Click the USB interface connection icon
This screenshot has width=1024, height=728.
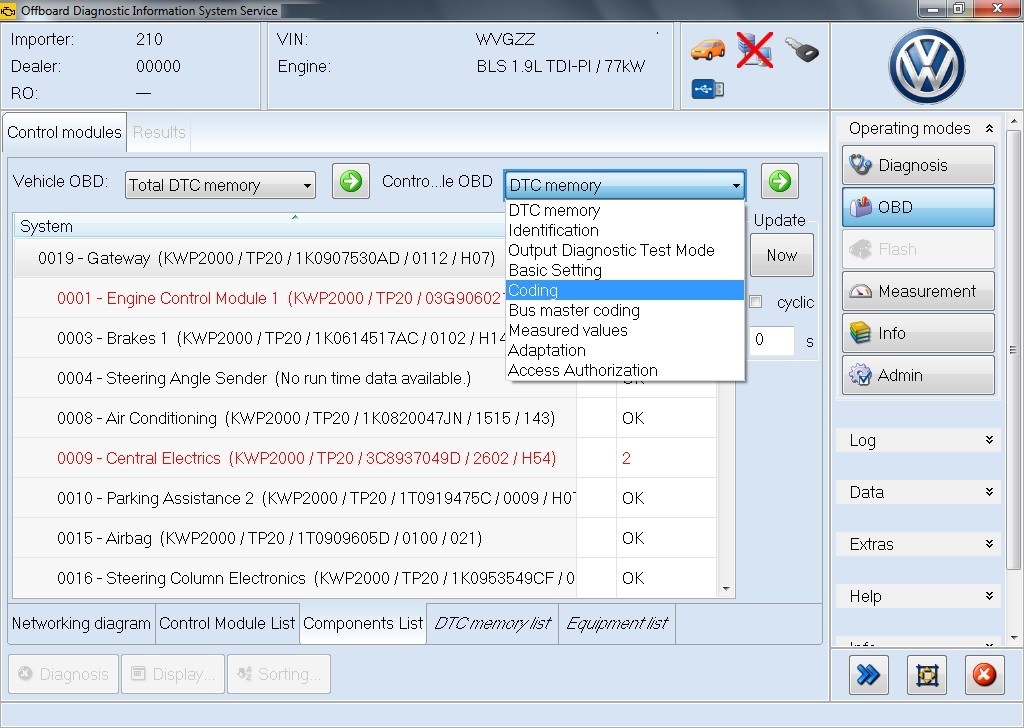tap(708, 89)
